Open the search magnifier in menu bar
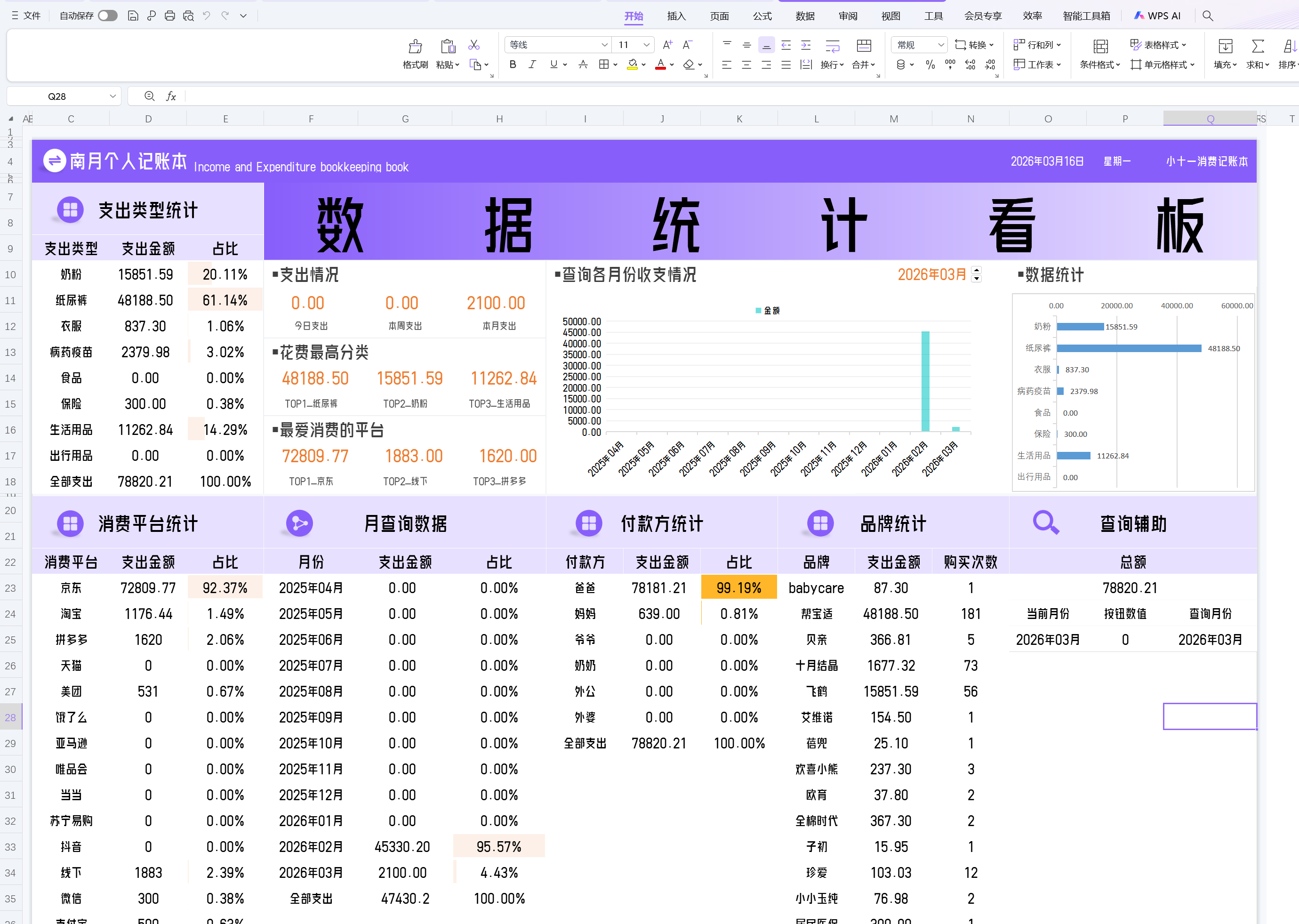The width and height of the screenshot is (1299, 924). click(x=1207, y=16)
